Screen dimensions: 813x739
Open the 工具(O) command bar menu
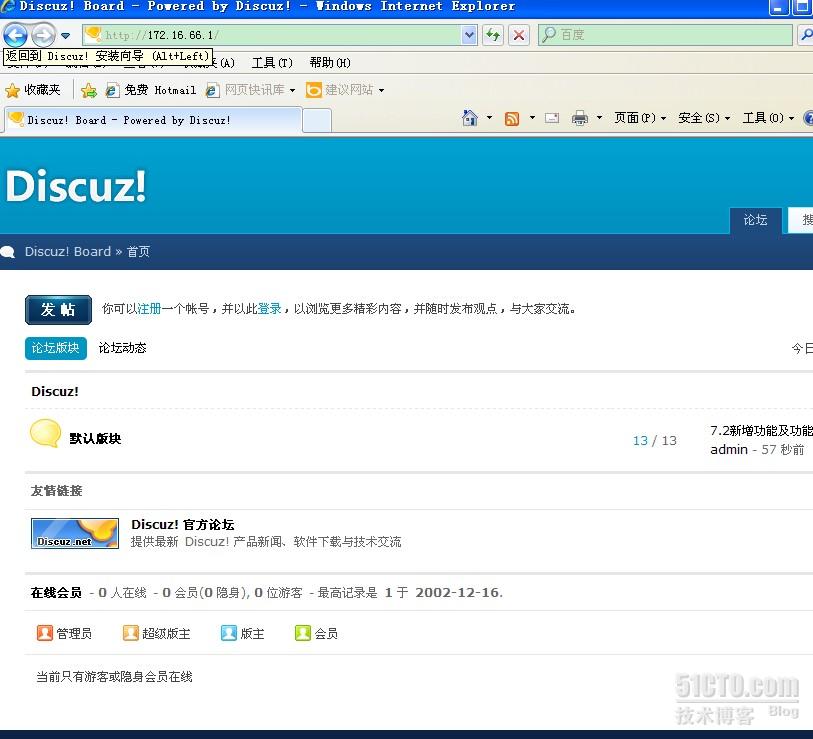coord(768,118)
